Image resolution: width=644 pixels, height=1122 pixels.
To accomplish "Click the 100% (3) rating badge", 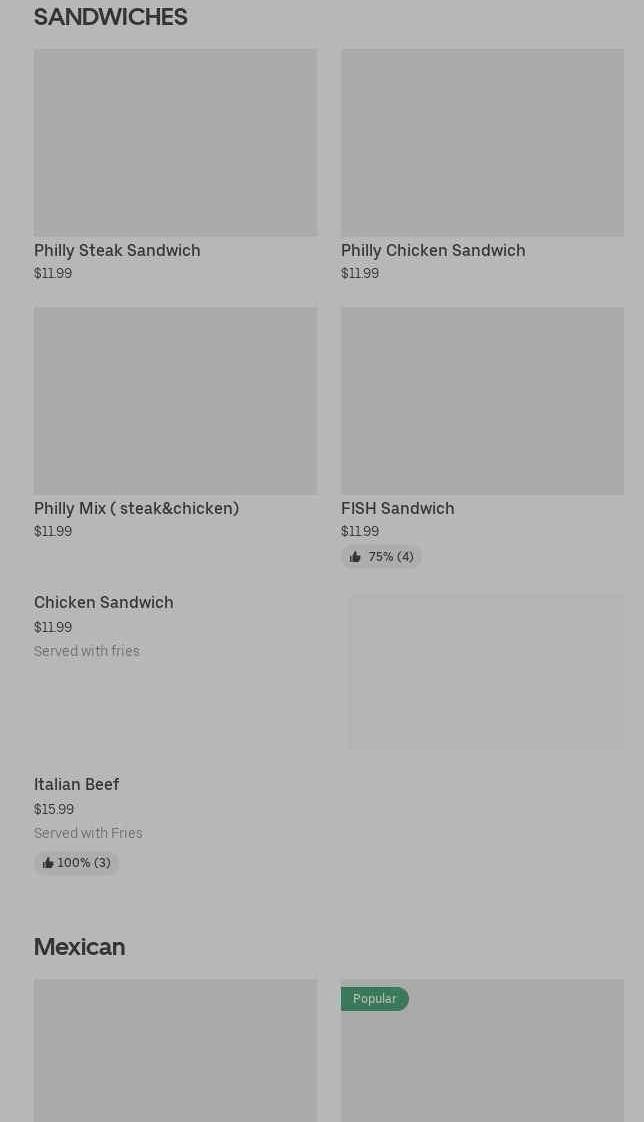I will pos(77,863).
